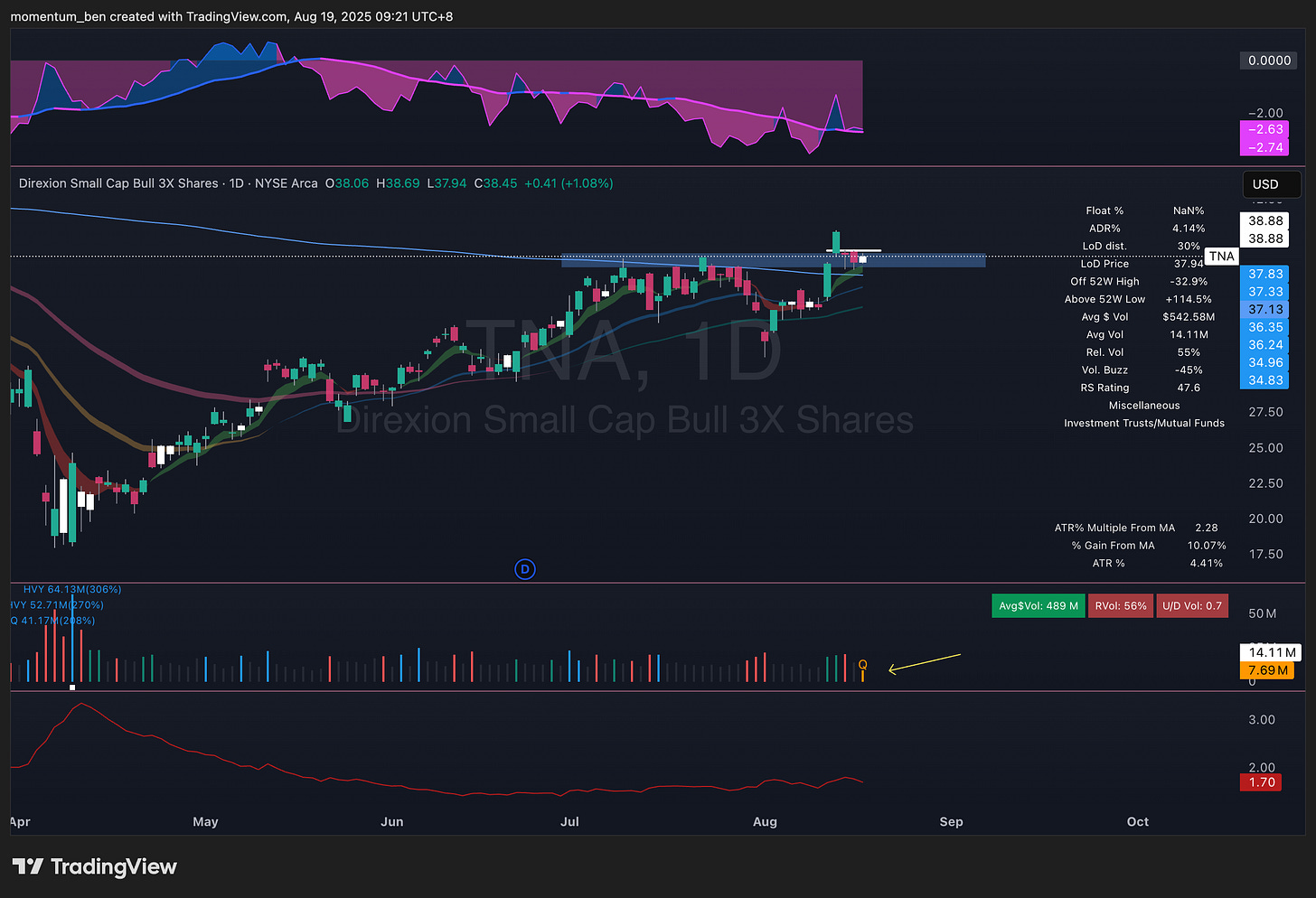Click the magenta -2.74 indicator value label

pos(1264,147)
